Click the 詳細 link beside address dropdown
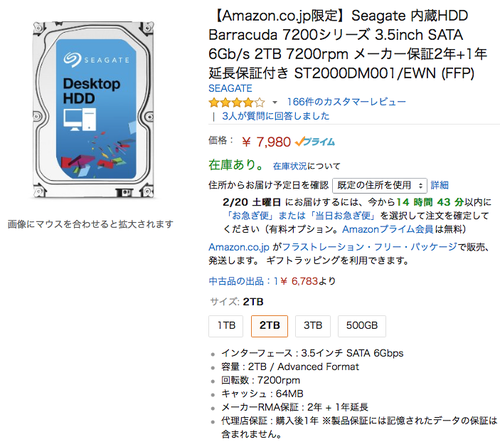The image size is (500, 442). [439, 185]
